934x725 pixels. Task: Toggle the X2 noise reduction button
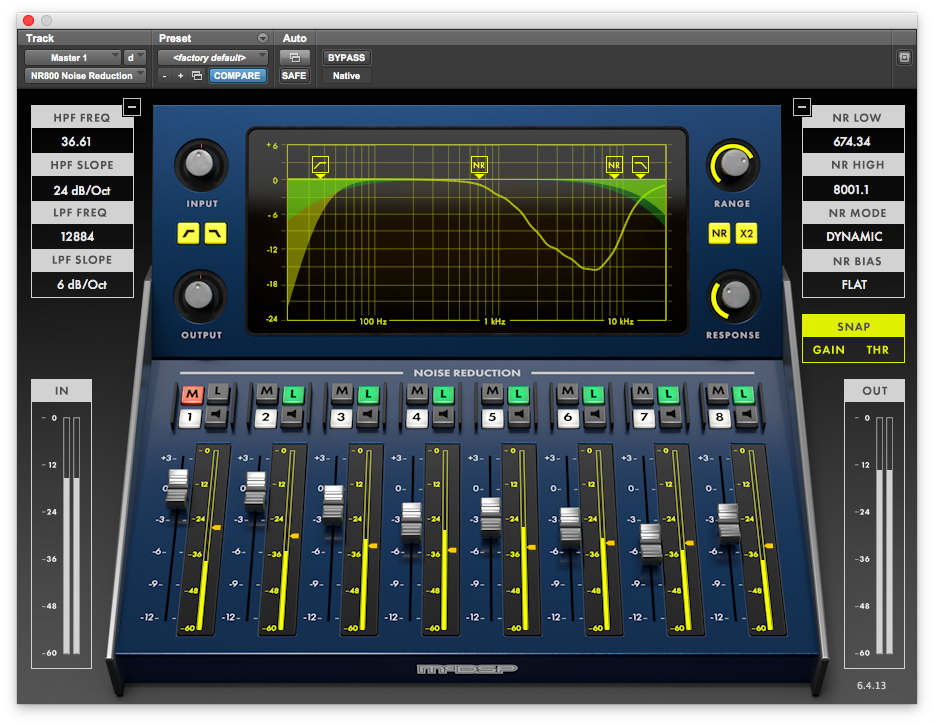click(x=747, y=234)
